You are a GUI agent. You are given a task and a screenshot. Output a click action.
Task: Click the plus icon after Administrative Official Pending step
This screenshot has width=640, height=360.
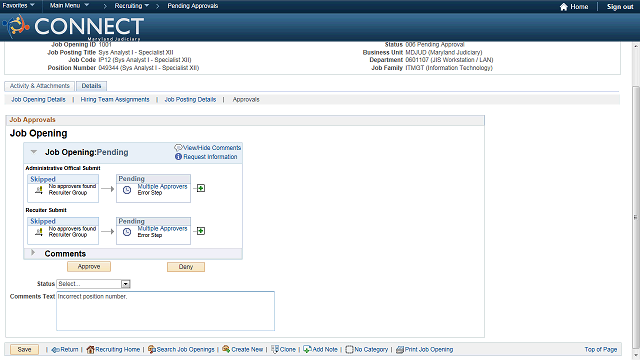tap(201, 188)
